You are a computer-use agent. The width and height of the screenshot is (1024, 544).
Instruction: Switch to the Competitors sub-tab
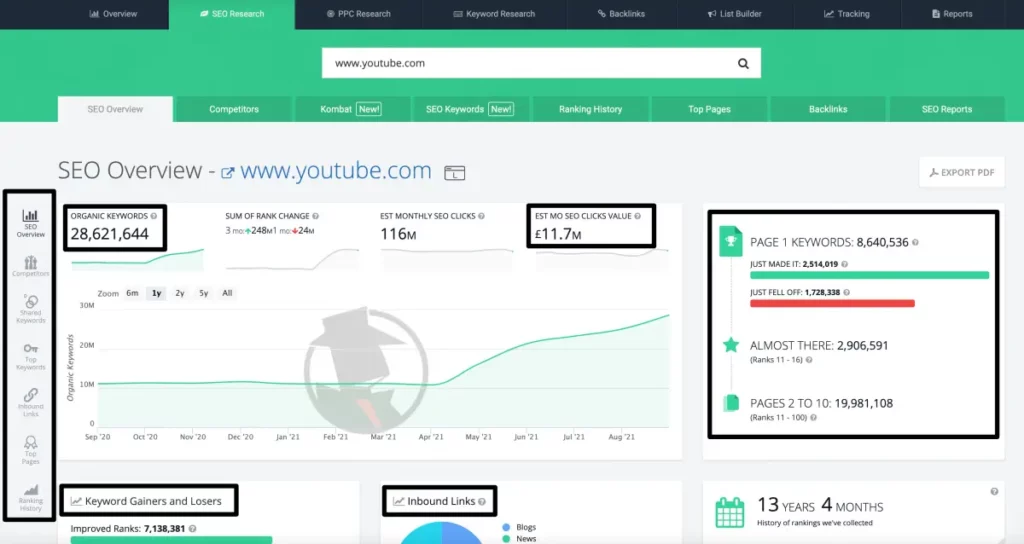click(234, 109)
